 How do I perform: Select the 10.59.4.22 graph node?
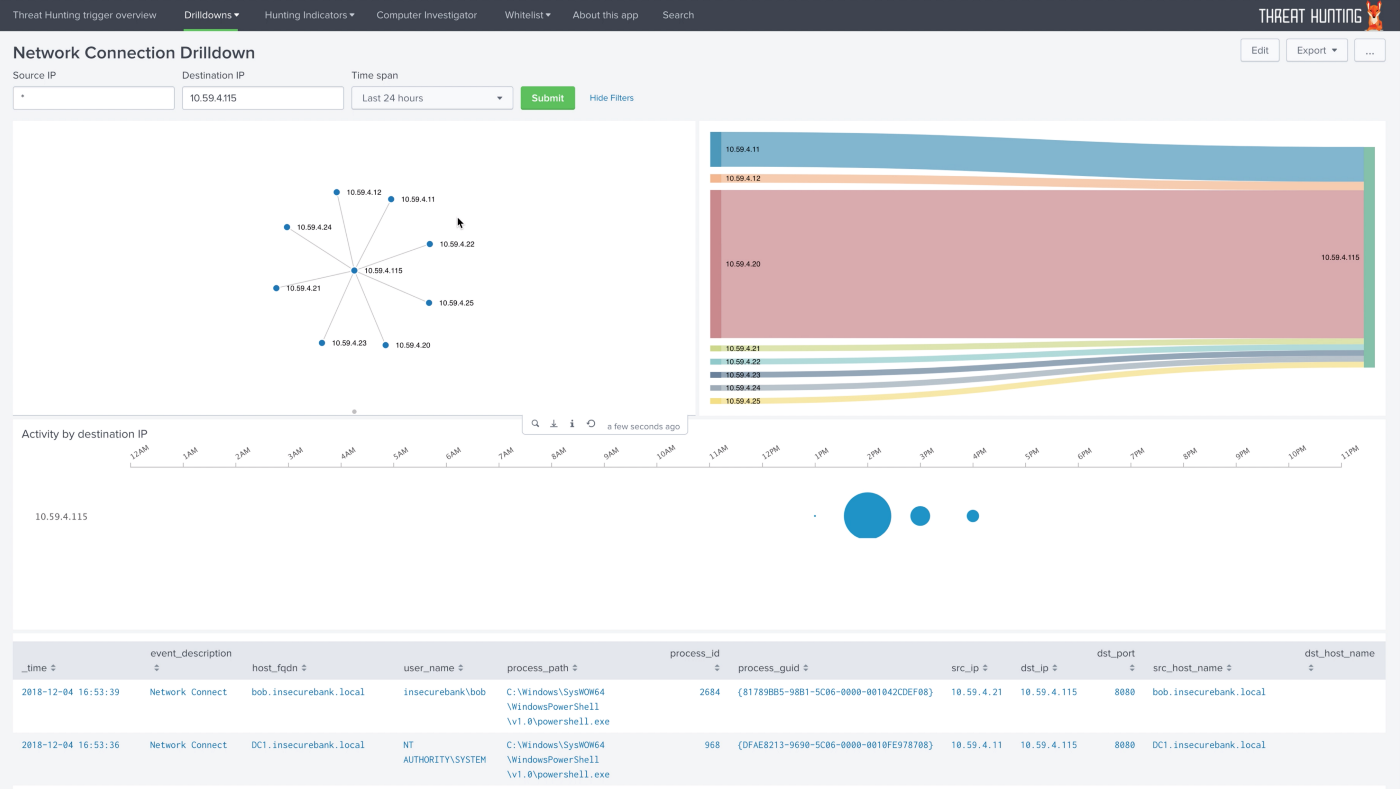pyautogui.click(x=430, y=244)
